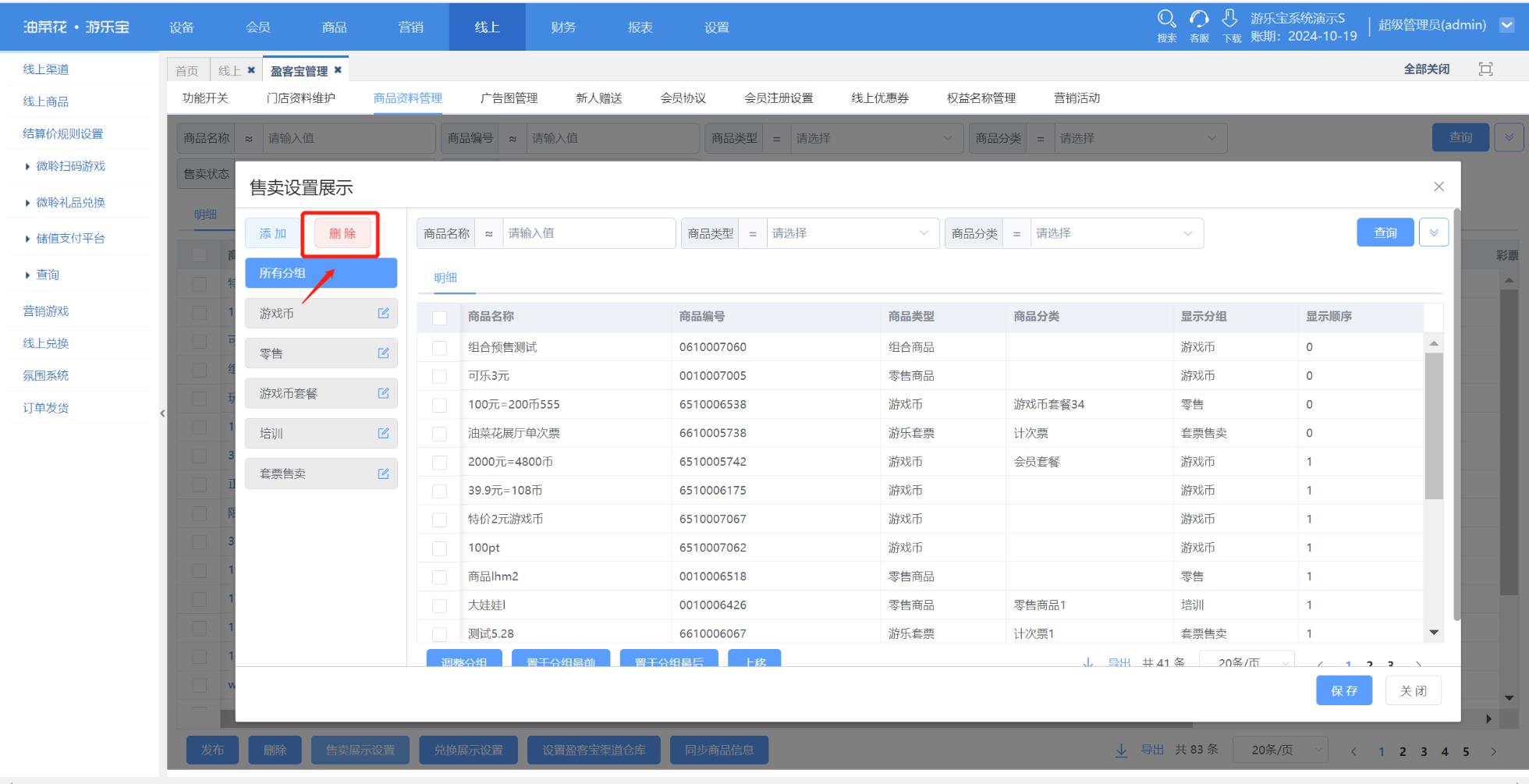Check the row 油菜花展厅单次票

439,434
